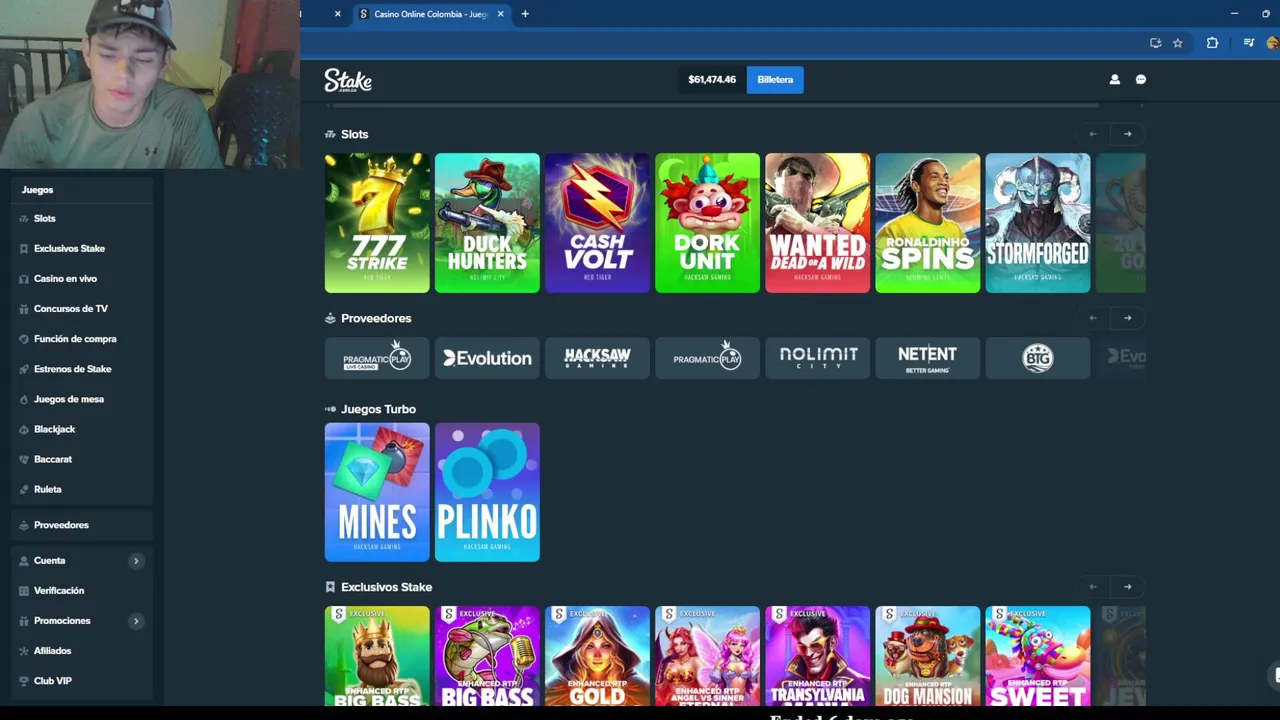Viewport: 1280px width, 720px height.
Task: Select the Hacksaw Gaming provider logo
Action: pyautogui.click(x=597, y=358)
